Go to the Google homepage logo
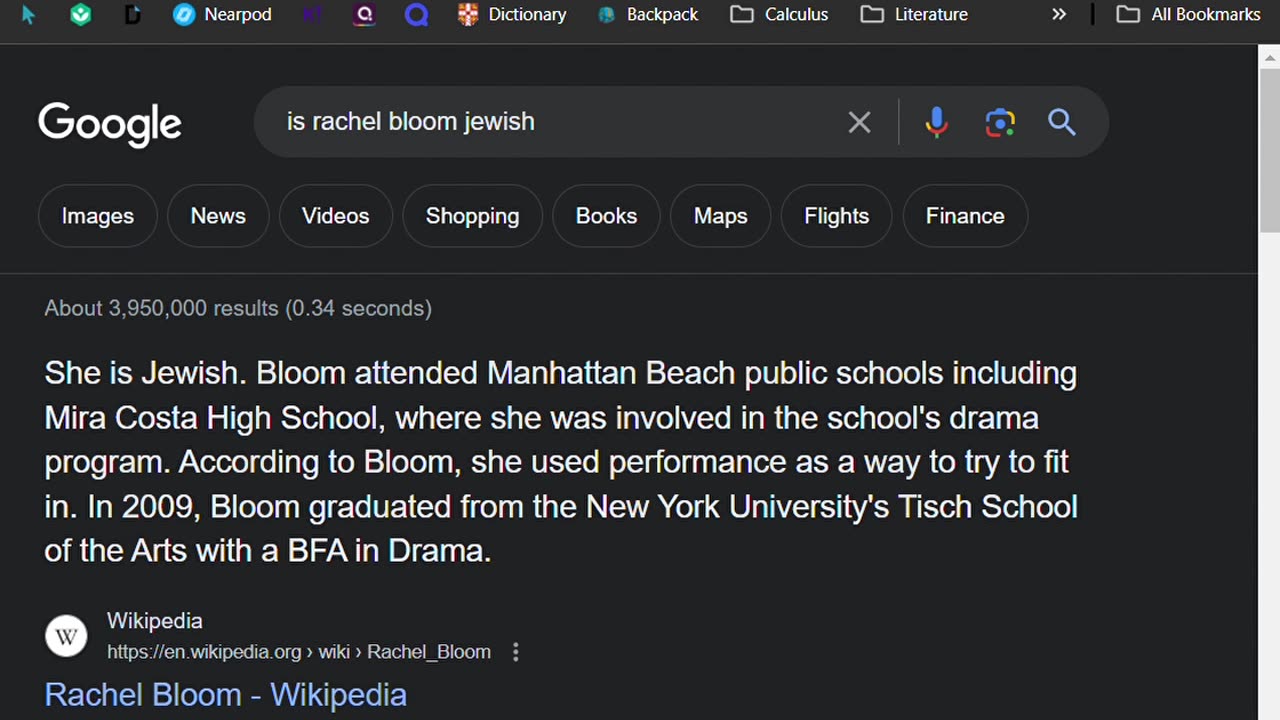The image size is (1280, 720). [x=110, y=124]
